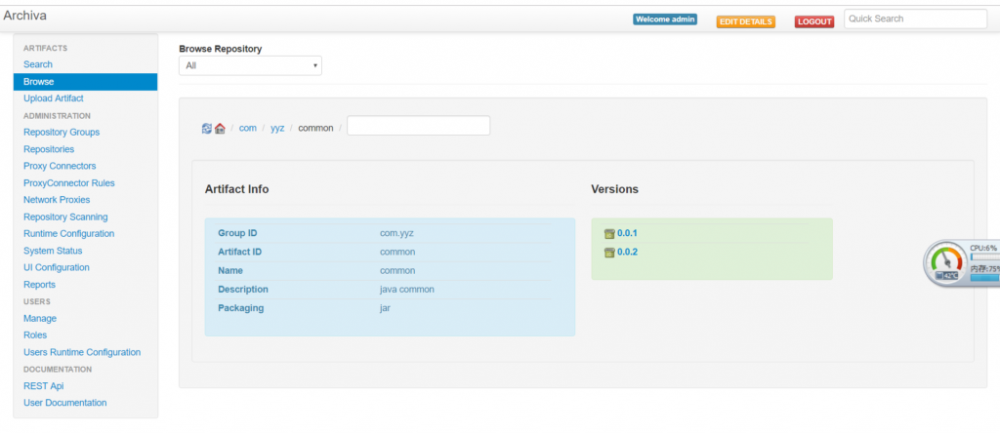Click the Artifact Info heading

[237, 189]
